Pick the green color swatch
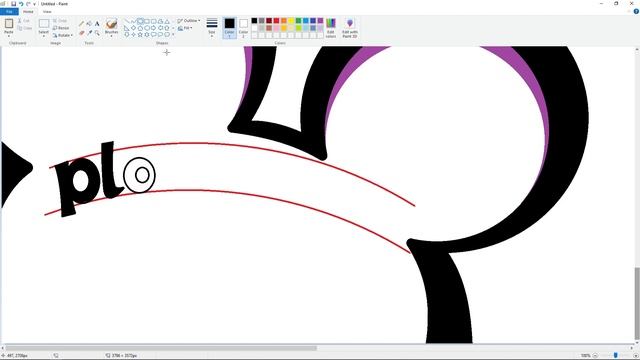The height and width of the screenshot is (360, 640). click(x=298, y=20)
